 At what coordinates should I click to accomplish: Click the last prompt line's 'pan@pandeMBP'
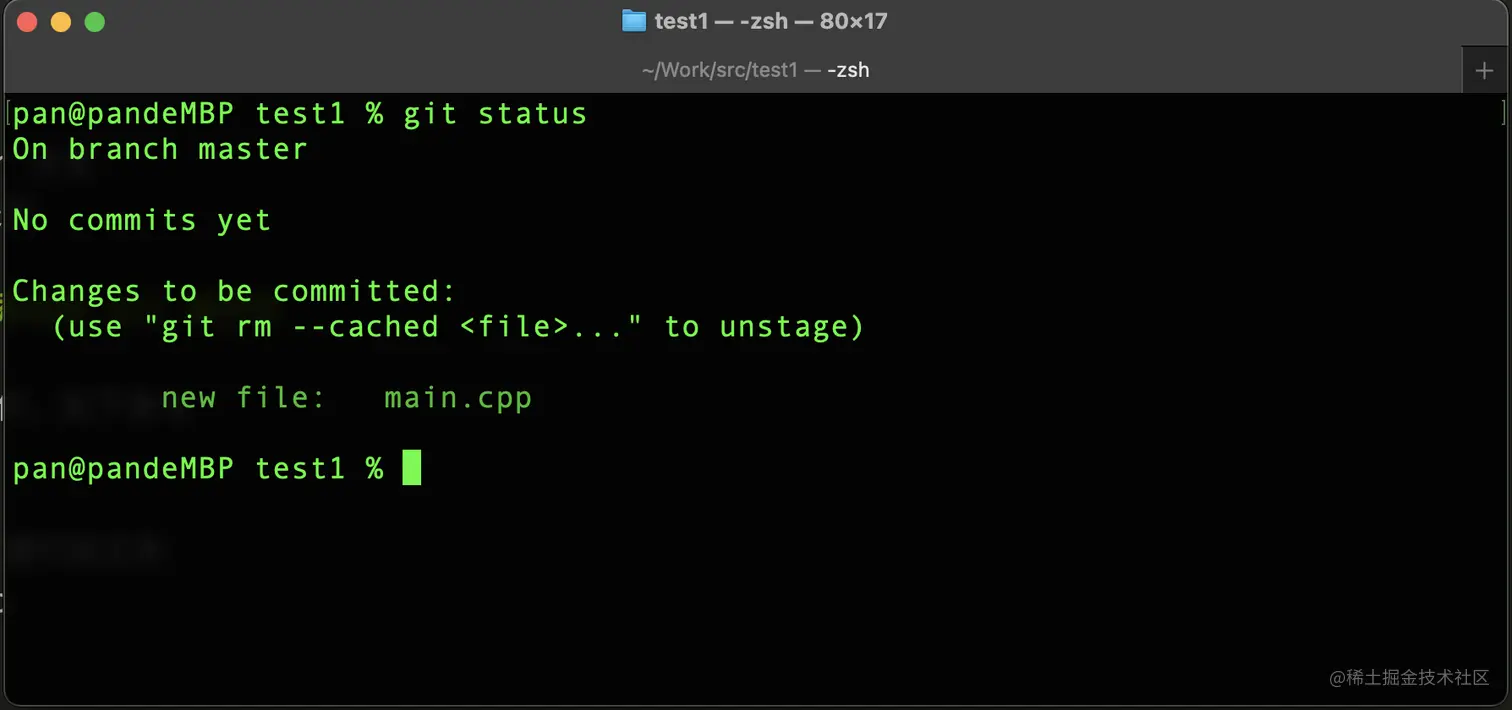click(122, 468)
